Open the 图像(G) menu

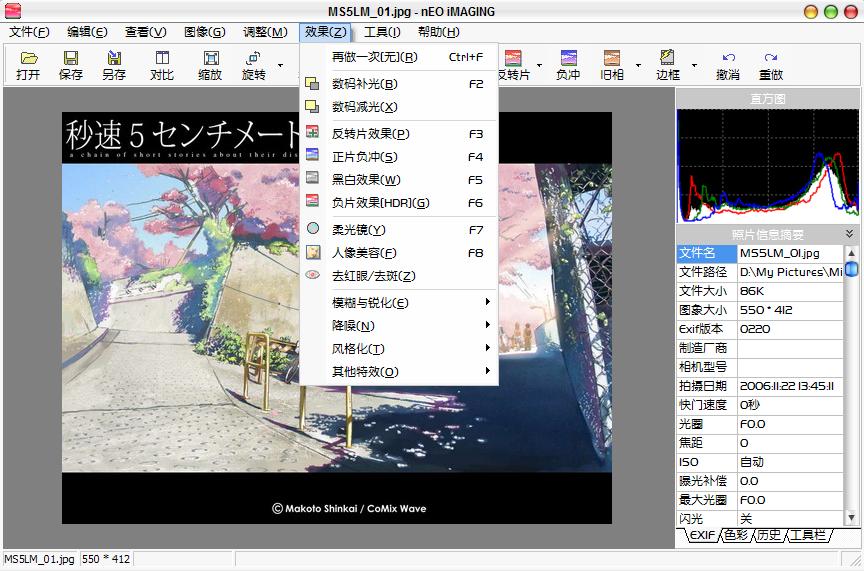tap(204, 32)
